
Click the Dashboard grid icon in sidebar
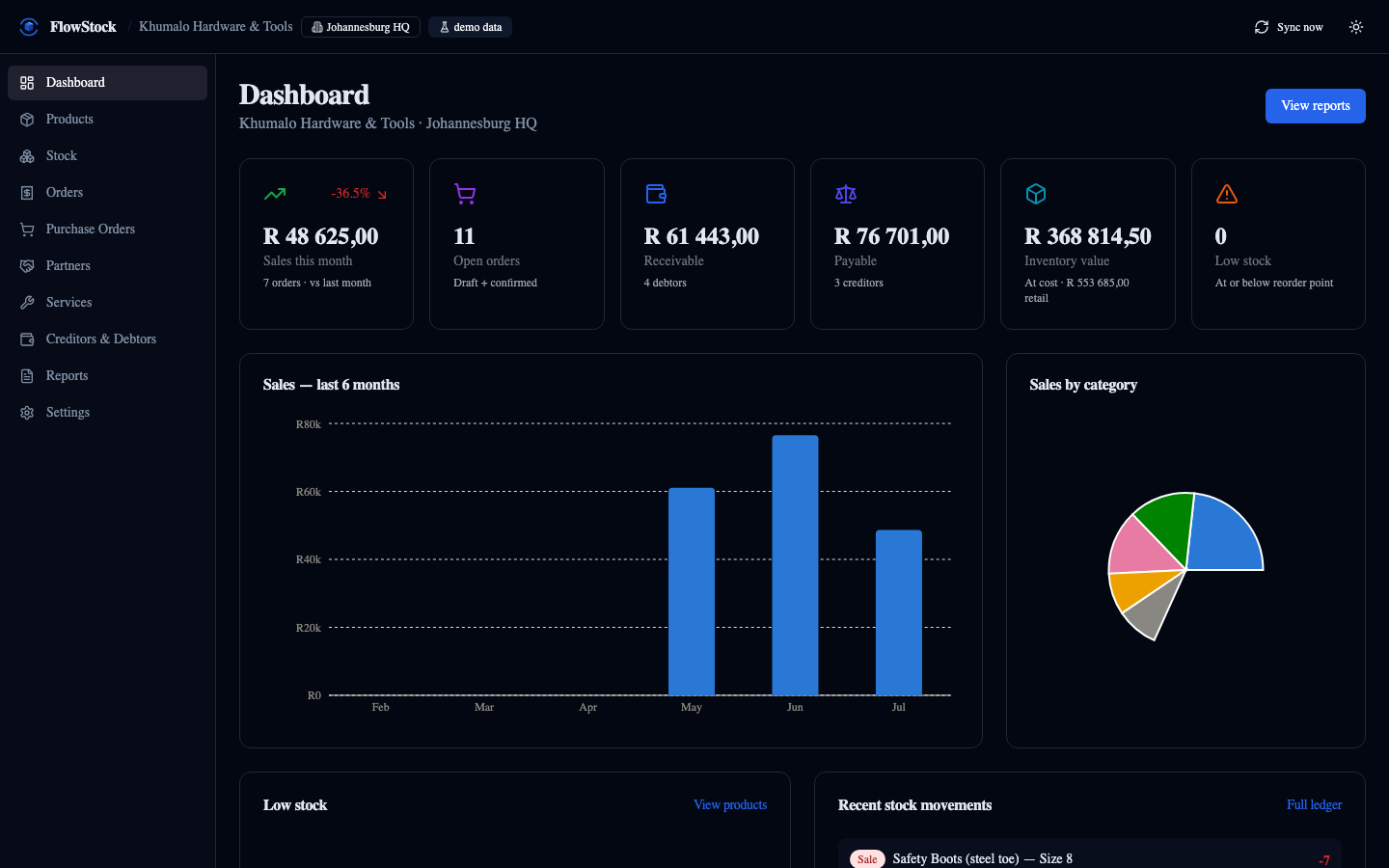(x=27, y=83)
